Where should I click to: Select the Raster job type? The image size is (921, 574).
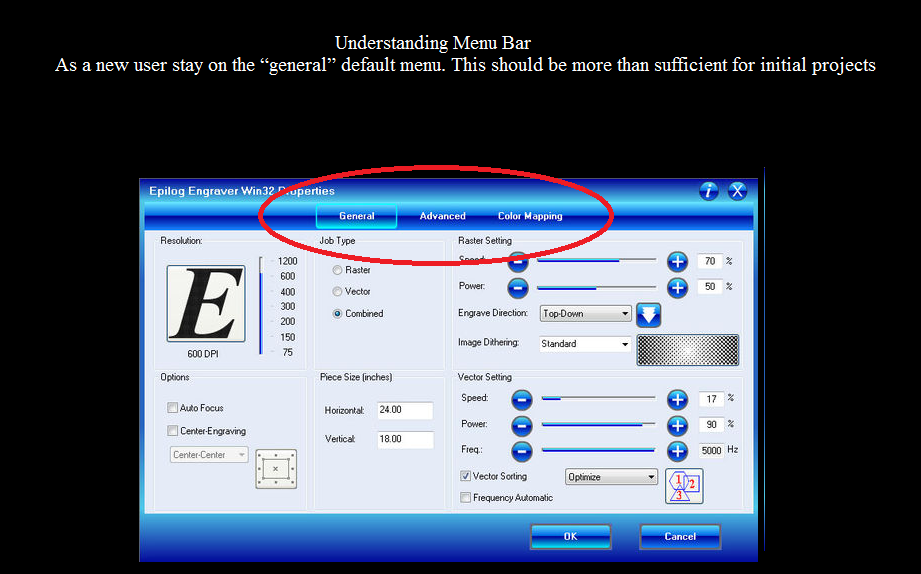[337, 270]
